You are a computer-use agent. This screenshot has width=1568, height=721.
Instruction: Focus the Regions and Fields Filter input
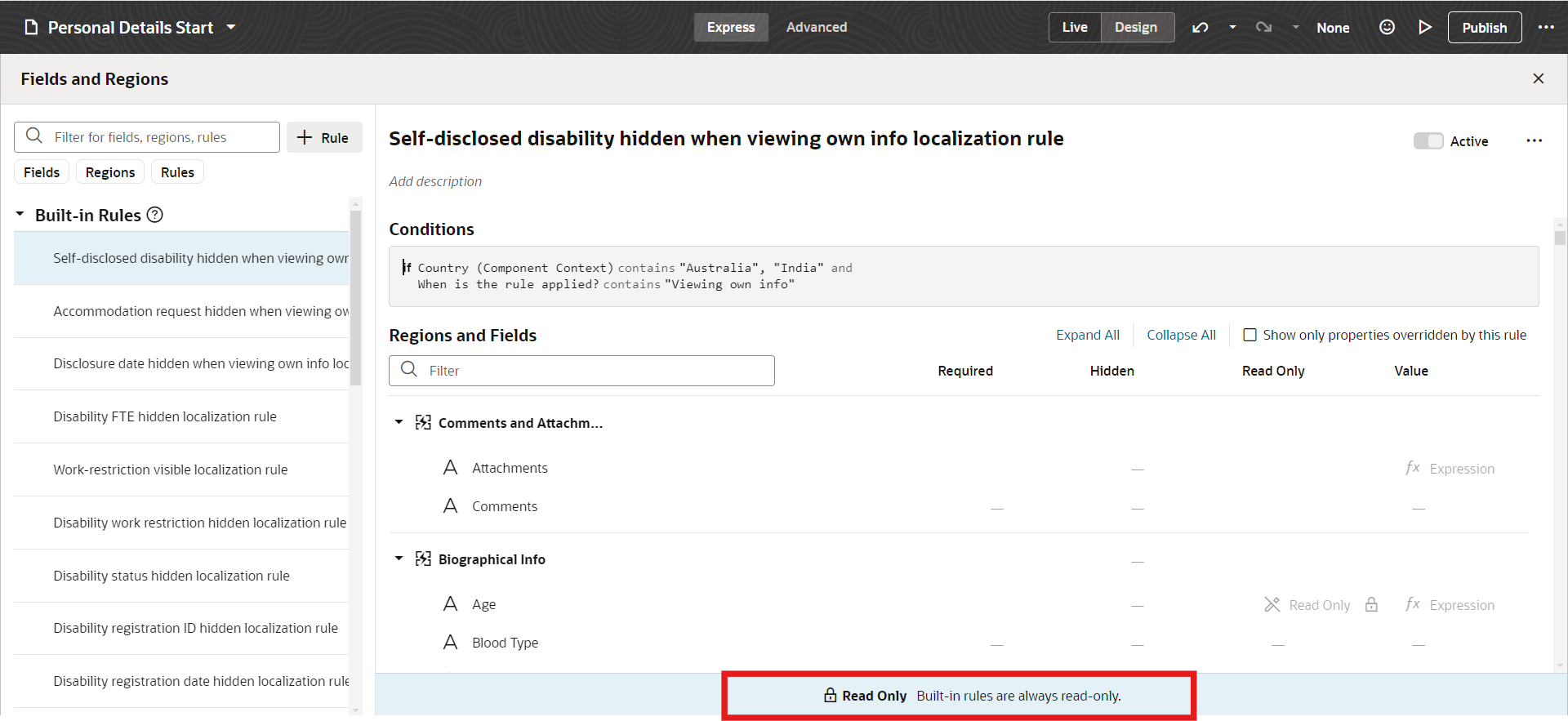click(x=581, y=371)
